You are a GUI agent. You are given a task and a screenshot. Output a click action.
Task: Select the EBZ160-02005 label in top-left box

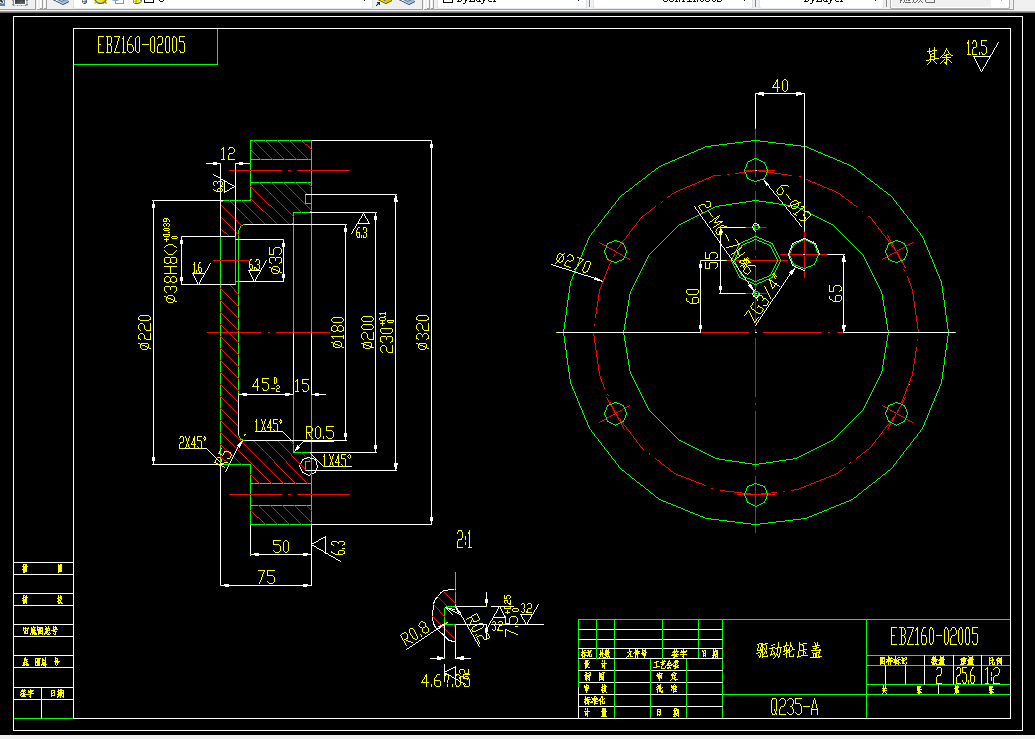(x=141, y=46)
